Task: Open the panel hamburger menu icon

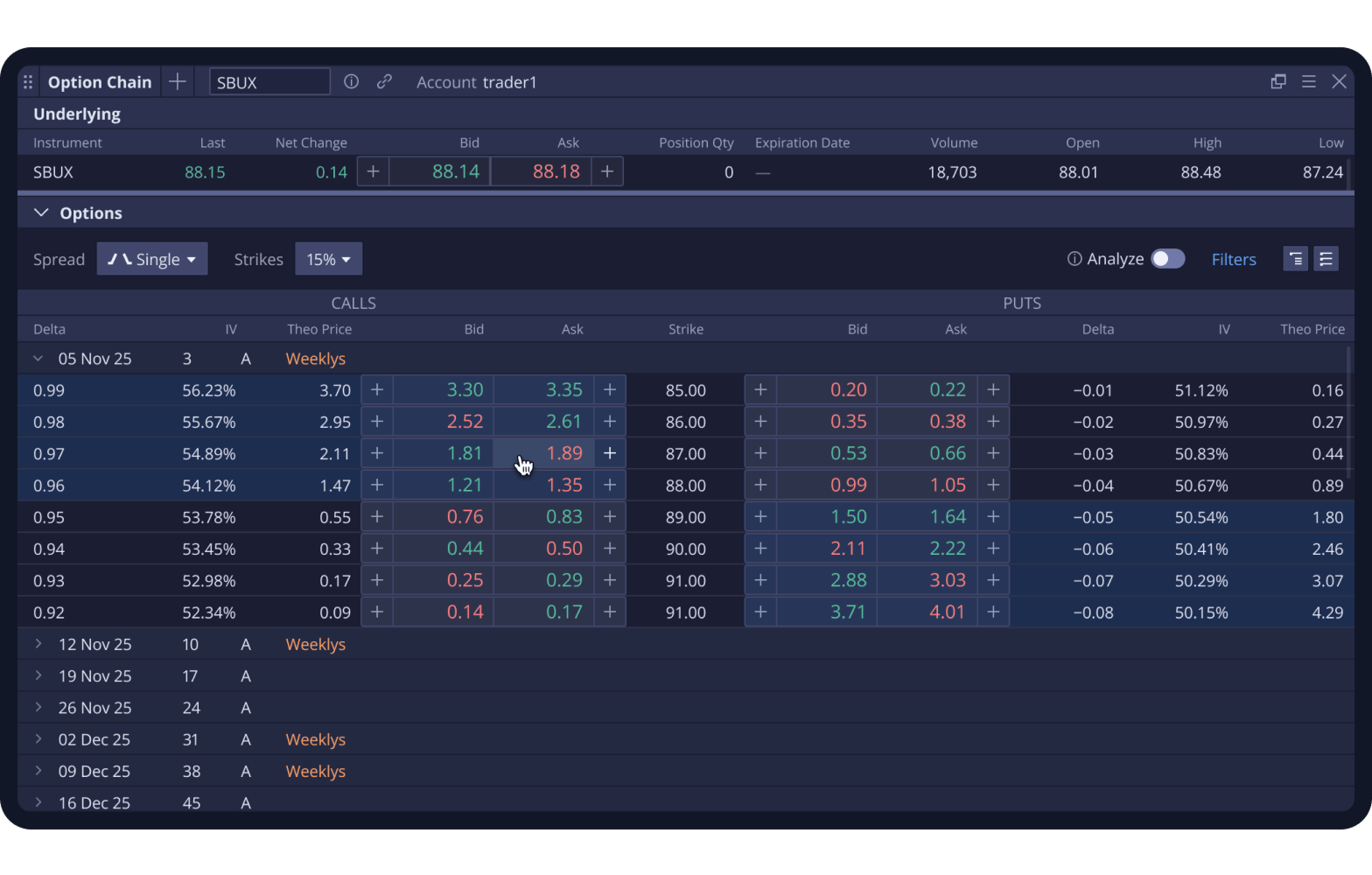Action: click(1309, 81)
